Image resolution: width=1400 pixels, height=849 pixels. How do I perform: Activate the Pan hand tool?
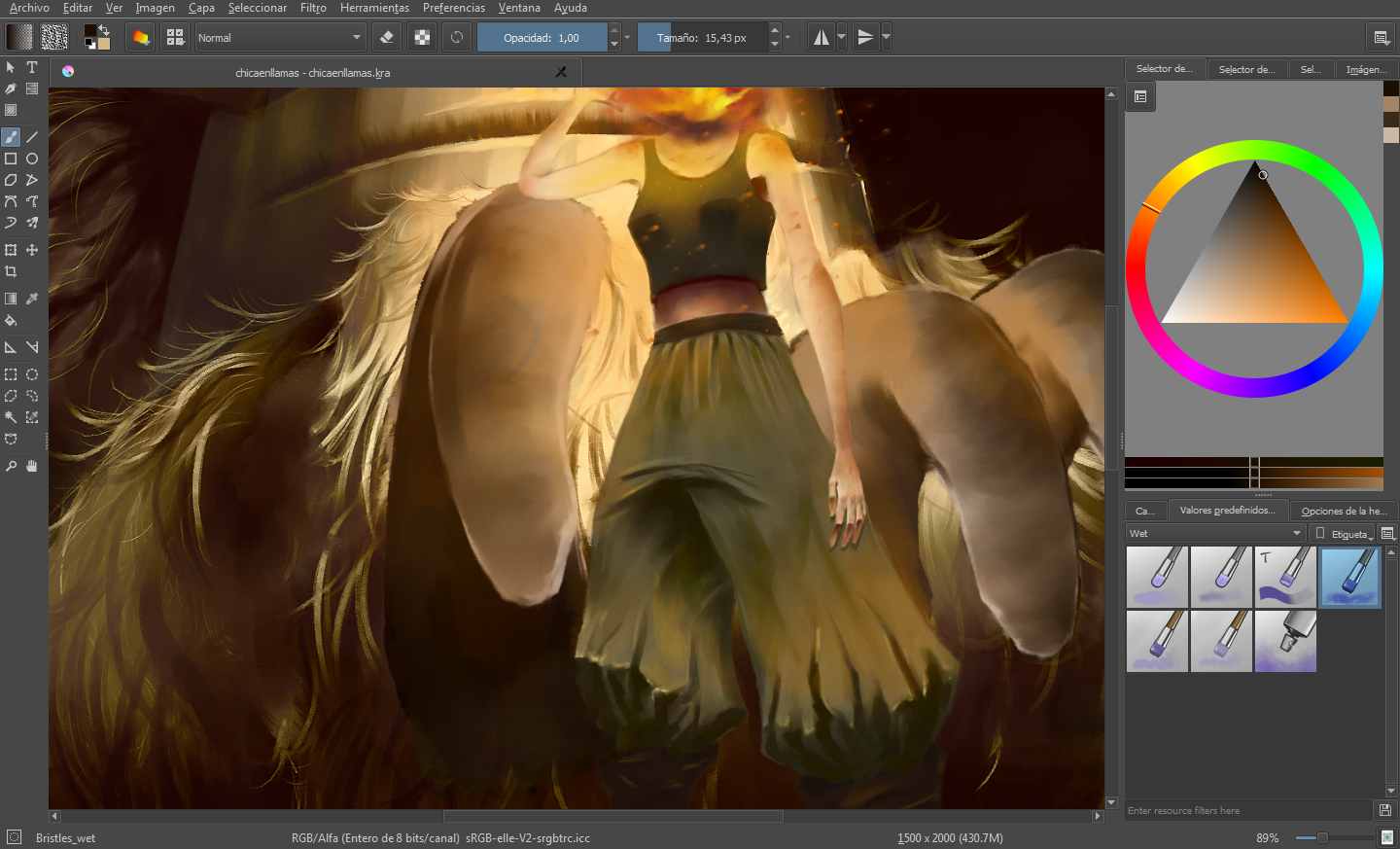(x=32, y=466)
